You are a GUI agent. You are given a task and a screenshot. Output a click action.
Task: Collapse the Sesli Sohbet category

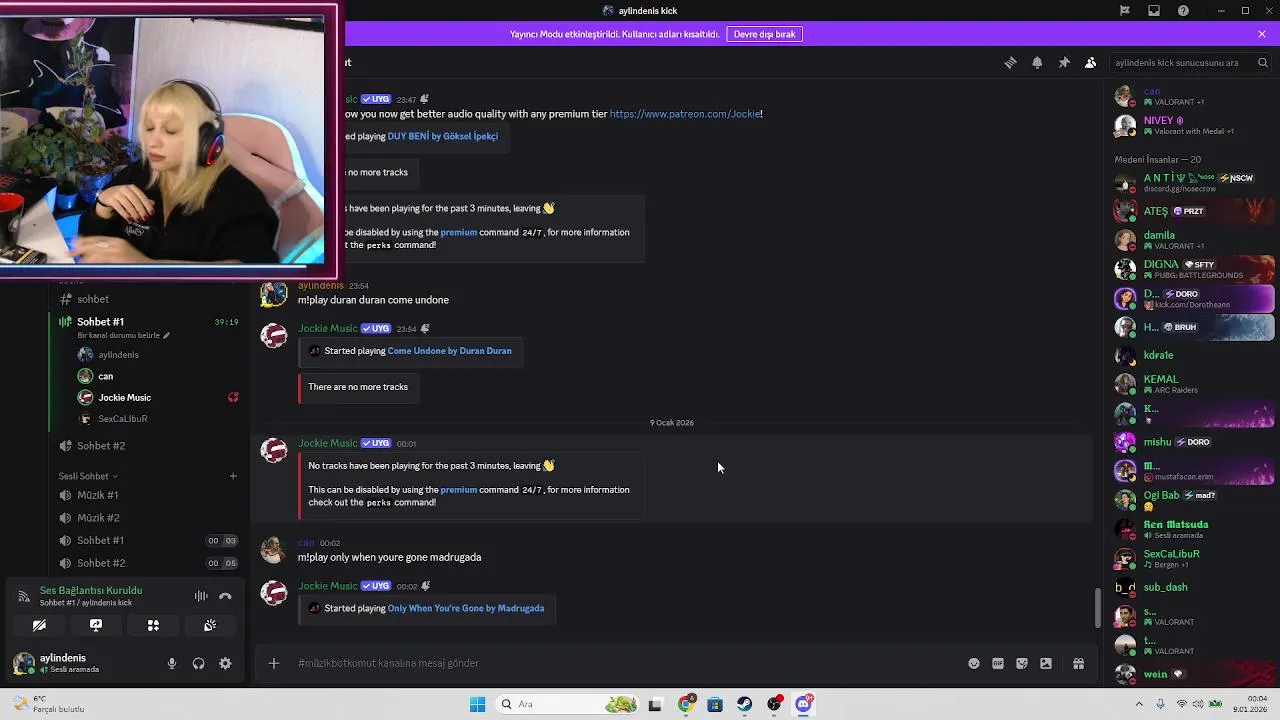(x=88, y=476)
